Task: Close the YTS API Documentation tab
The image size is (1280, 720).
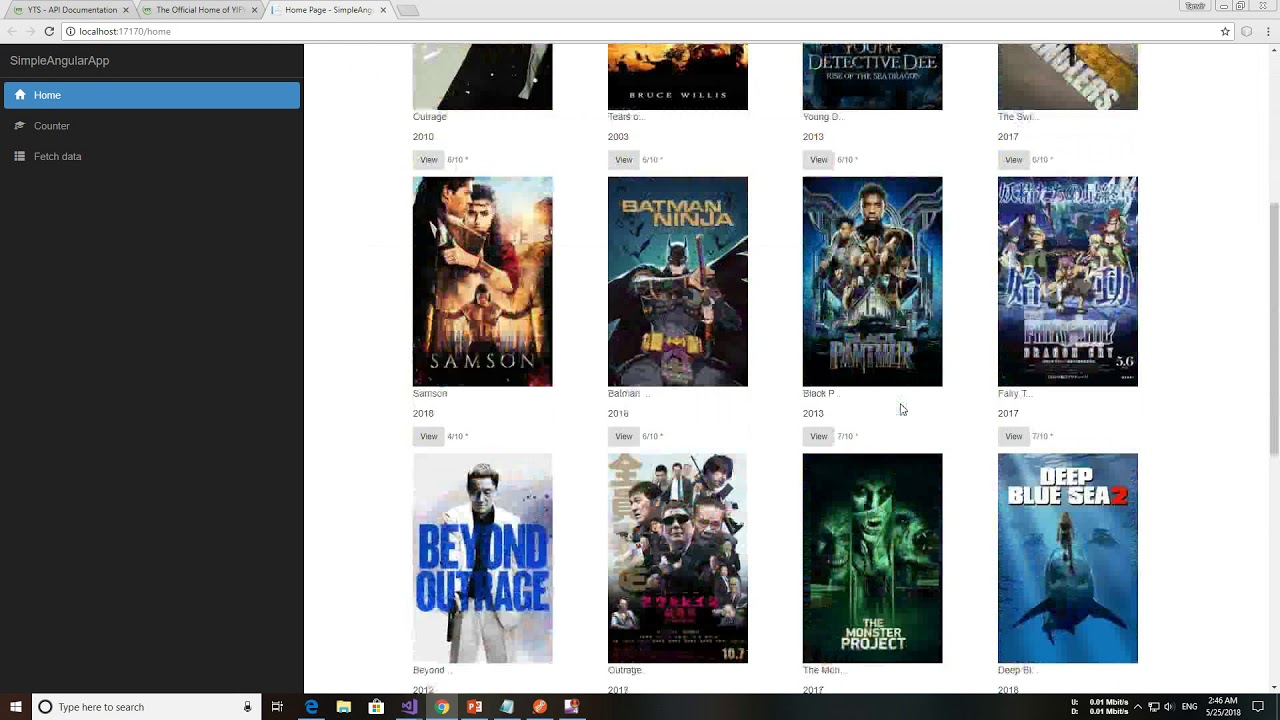Action: [126, 10]
